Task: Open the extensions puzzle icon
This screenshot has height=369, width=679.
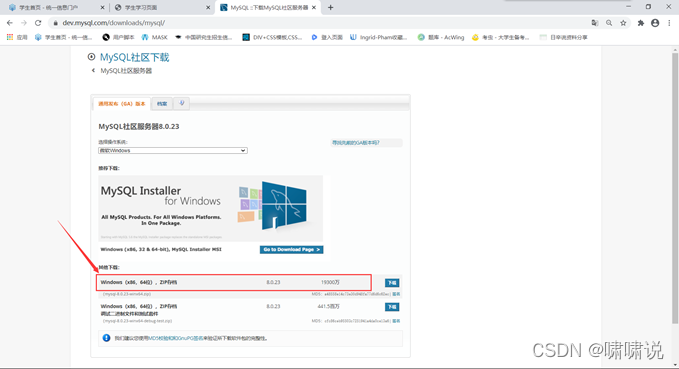Action: pos(641,23)
